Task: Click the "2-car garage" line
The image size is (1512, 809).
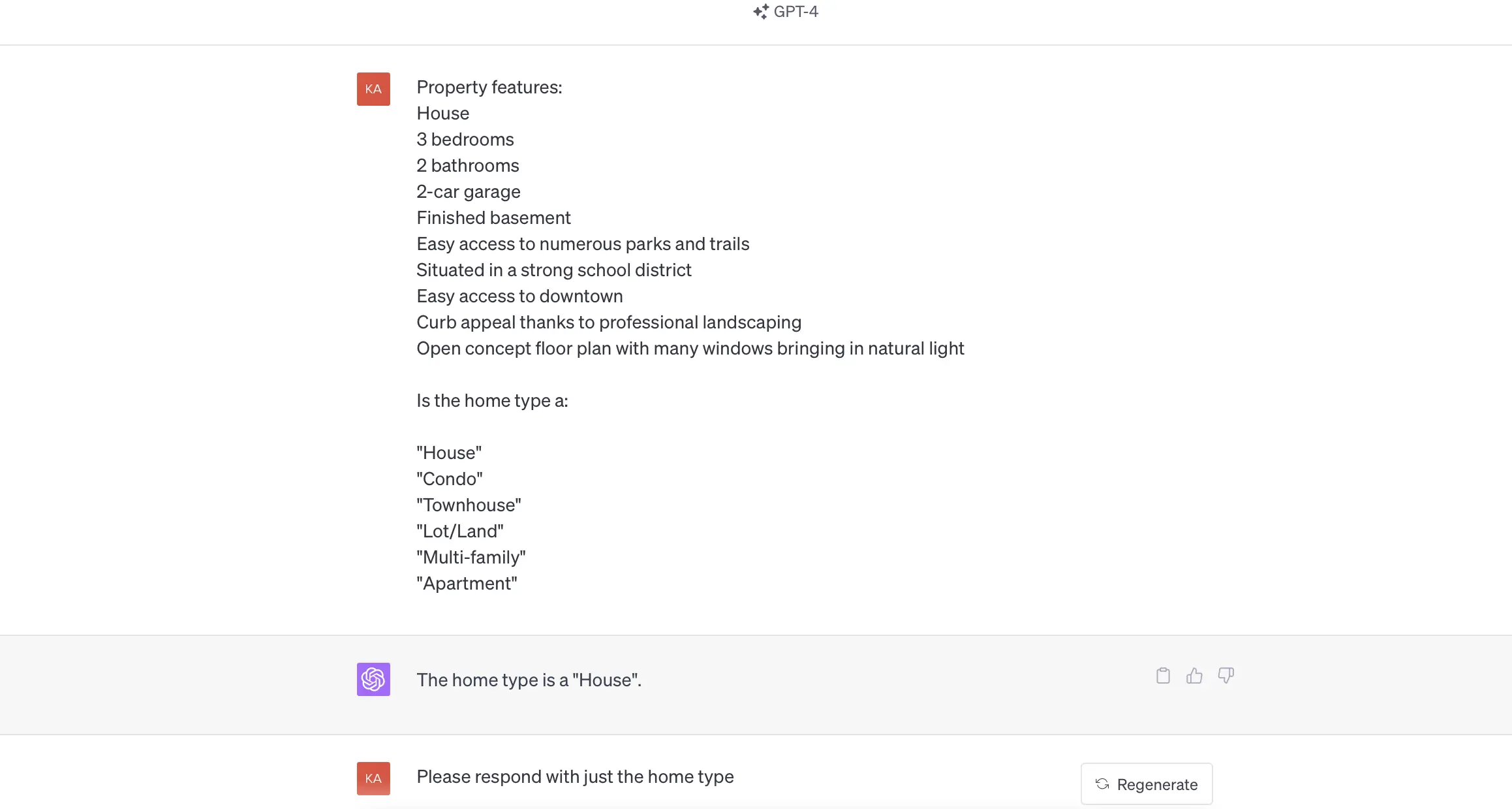Action: [x=469, y=192]
